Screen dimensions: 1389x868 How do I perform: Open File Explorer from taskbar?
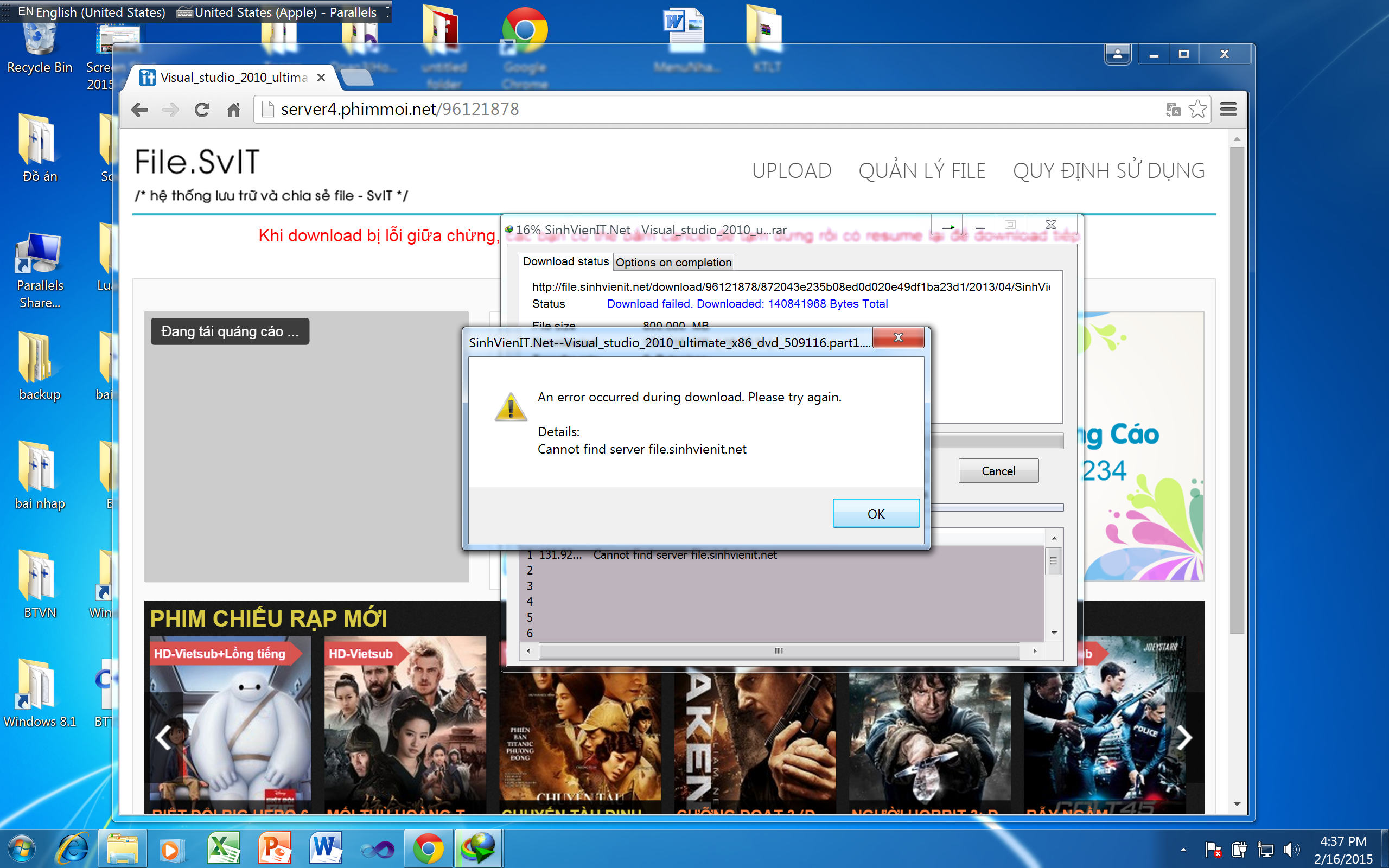122,848
